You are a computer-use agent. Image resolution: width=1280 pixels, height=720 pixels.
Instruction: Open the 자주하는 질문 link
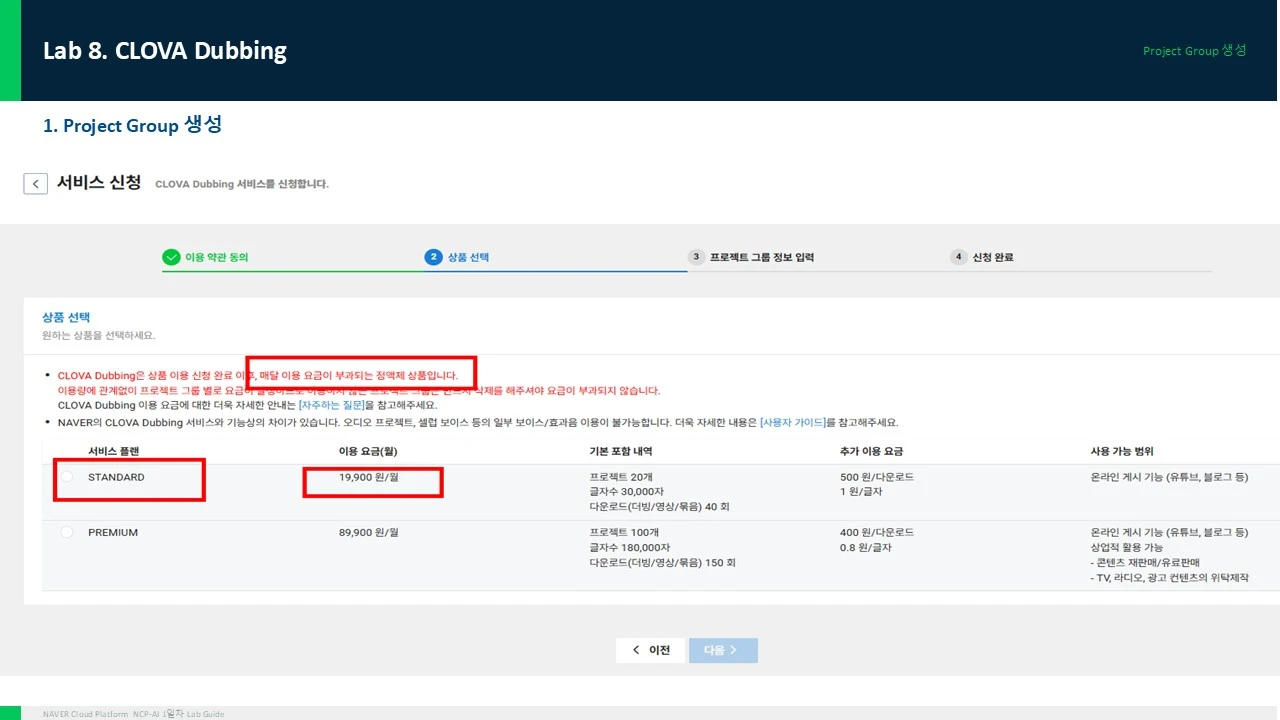click(x=331, y=406)
